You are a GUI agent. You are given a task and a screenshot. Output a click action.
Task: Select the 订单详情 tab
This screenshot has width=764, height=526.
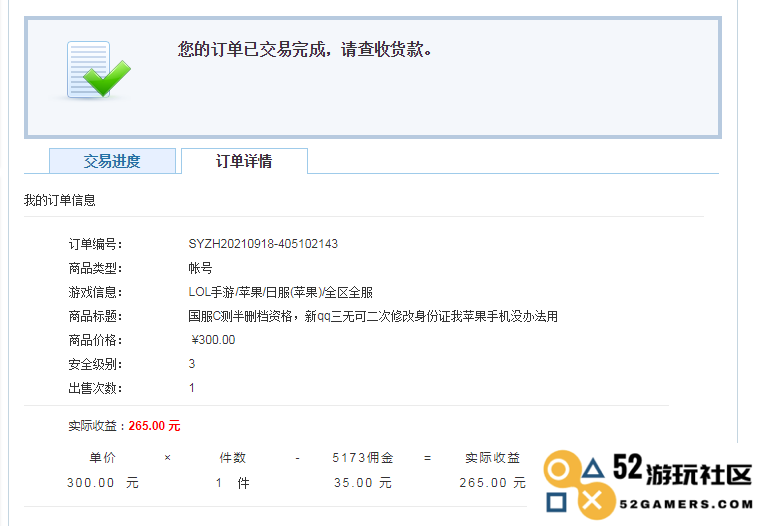point(244,161)
